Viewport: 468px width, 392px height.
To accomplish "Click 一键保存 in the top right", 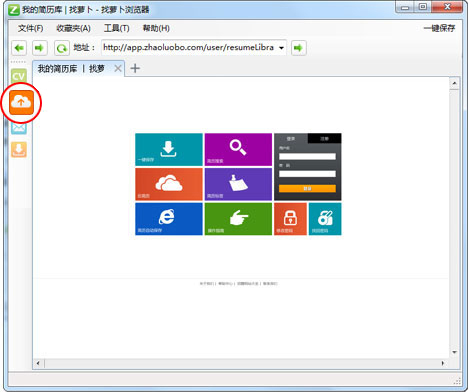I will pyautogui.click(x=439, y=28).
